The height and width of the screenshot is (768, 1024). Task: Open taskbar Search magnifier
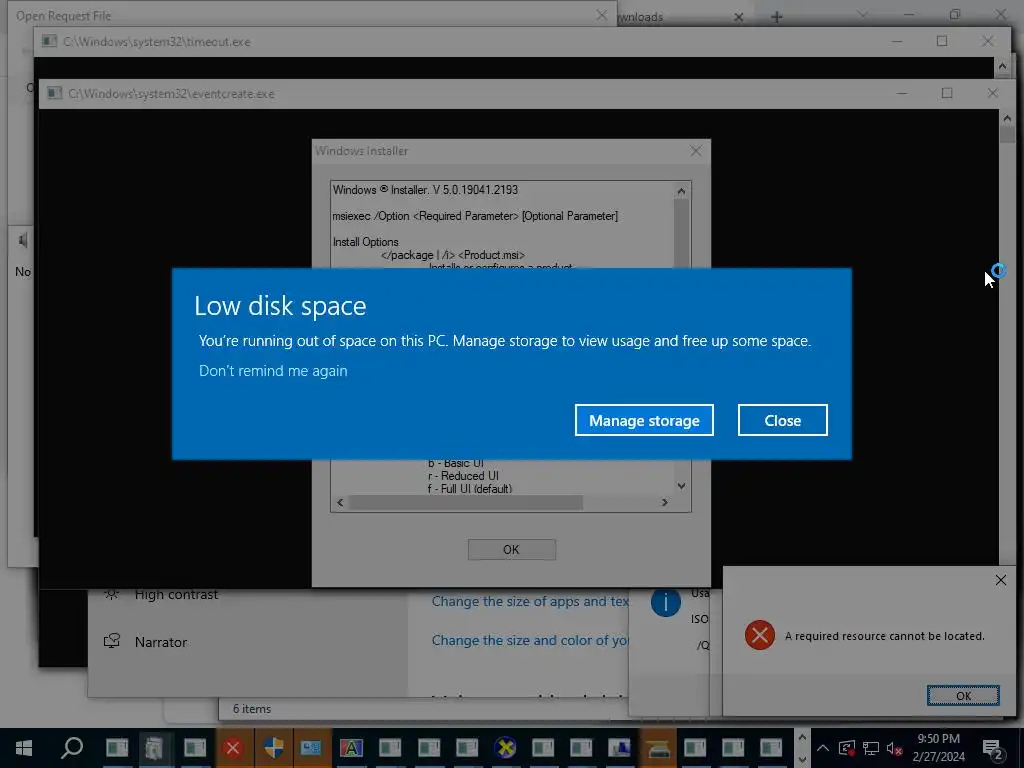click(x=72, y=748)
